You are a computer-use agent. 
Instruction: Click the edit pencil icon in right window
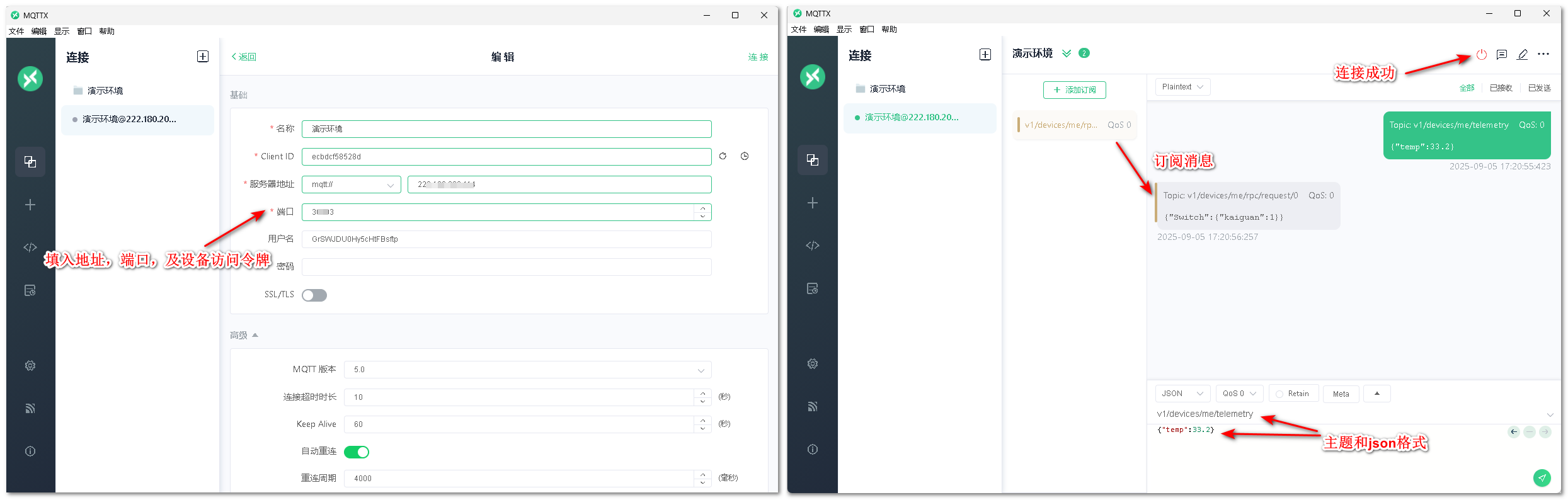coord(1522,55)
